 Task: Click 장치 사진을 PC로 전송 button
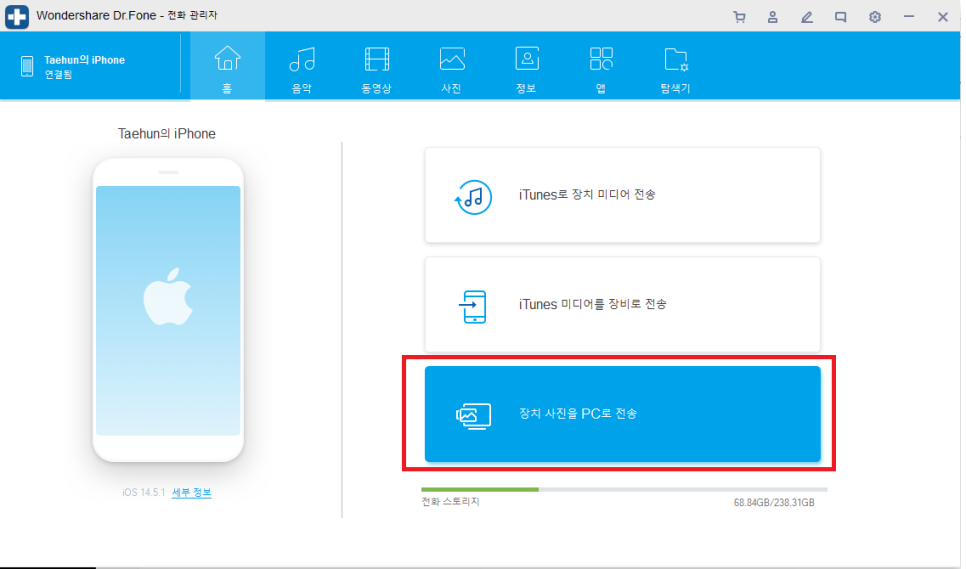tap(622, 414)
